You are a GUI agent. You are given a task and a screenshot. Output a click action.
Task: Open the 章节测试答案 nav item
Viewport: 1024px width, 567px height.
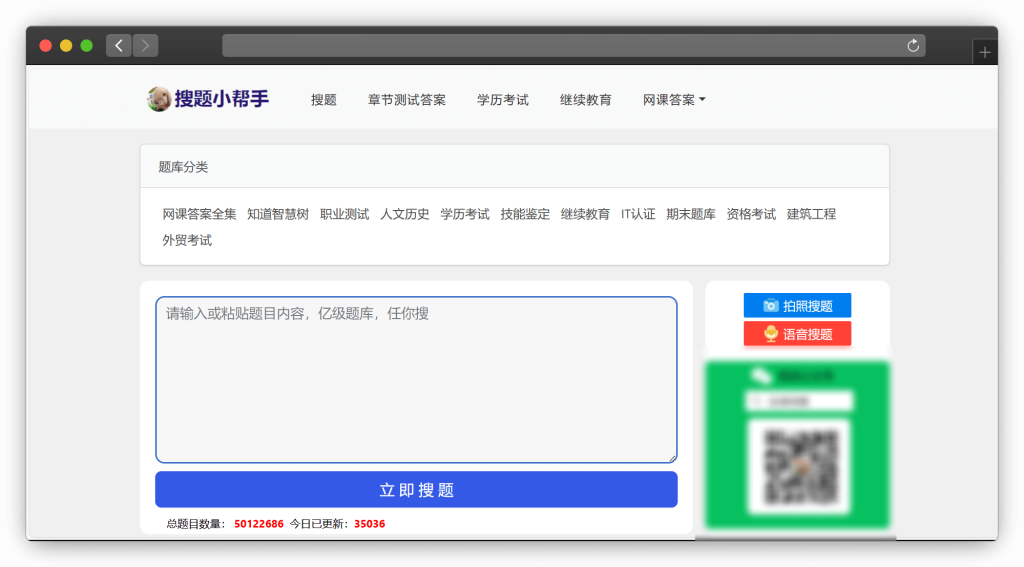coord(406,100)
